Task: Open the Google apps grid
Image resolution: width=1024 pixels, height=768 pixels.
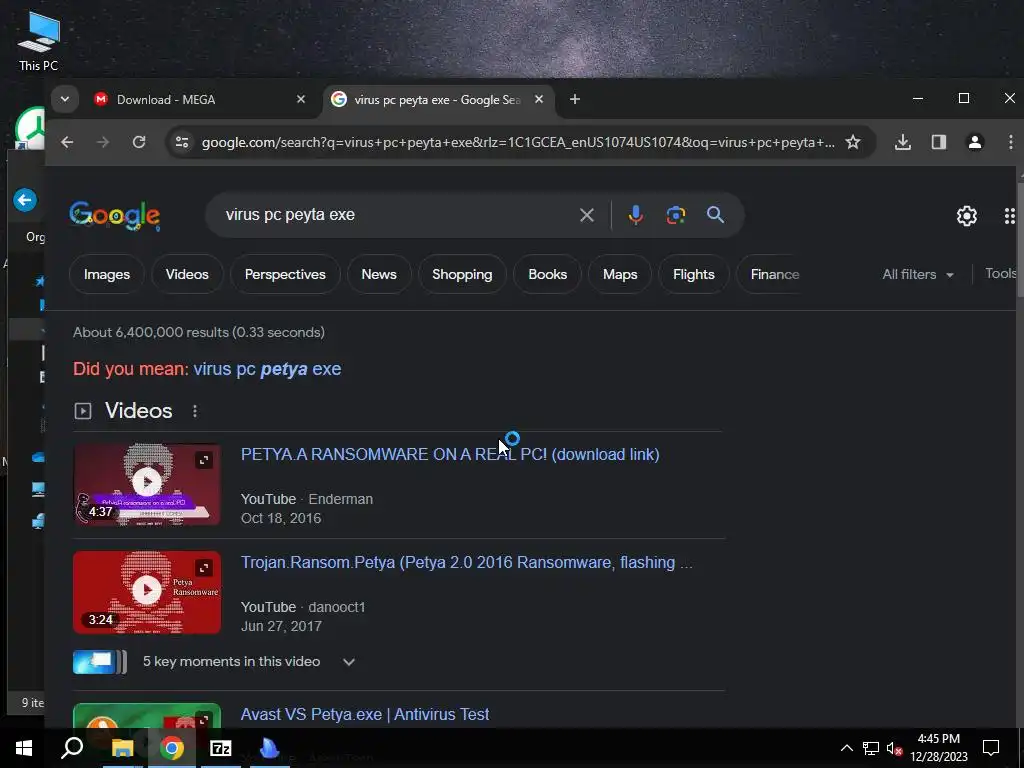Action: 1010,216
